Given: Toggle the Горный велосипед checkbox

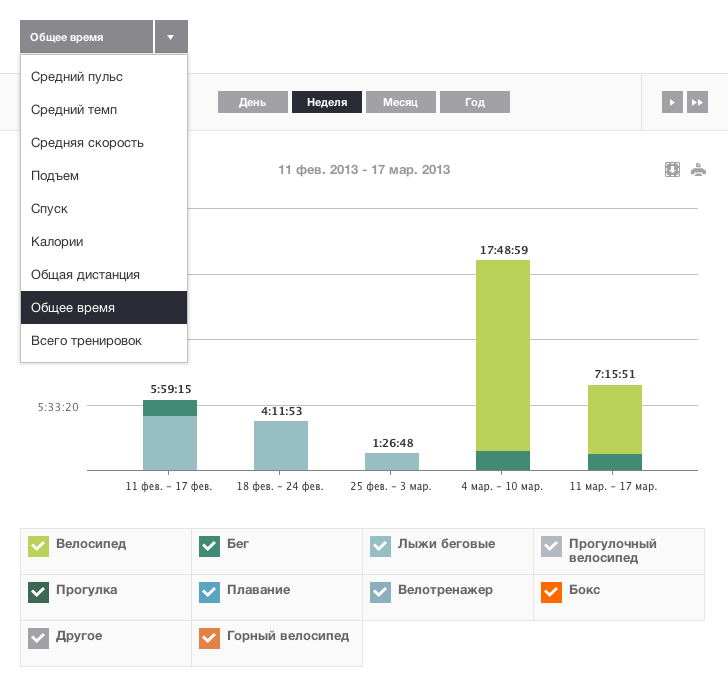Looking at the screenshot, I should click(x=209, y=637).
